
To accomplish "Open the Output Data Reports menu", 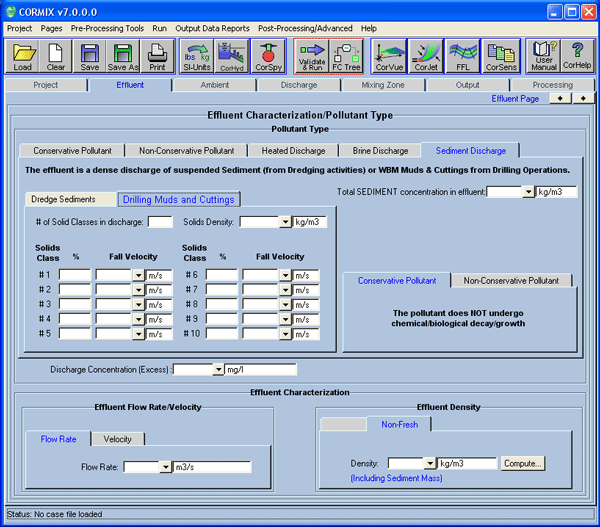I will 212,28.
